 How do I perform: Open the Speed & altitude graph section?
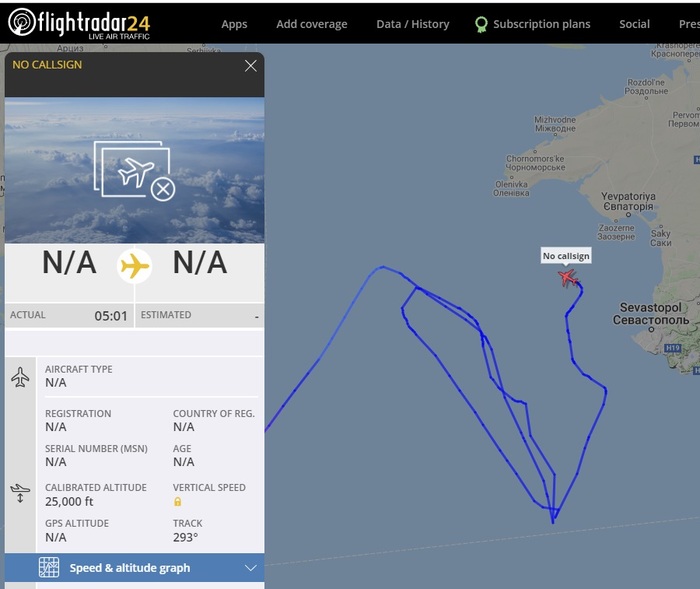[x=130, y=568]
